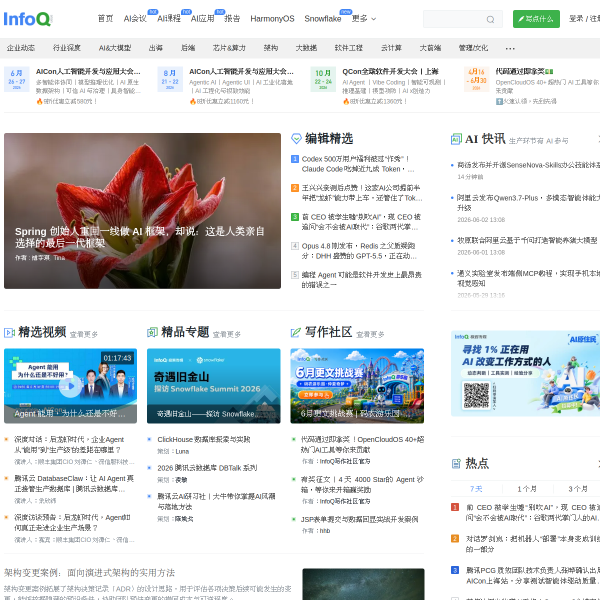Click the AI 快讯 section icon
Screen dimensions: 600x600
[456, 139]
